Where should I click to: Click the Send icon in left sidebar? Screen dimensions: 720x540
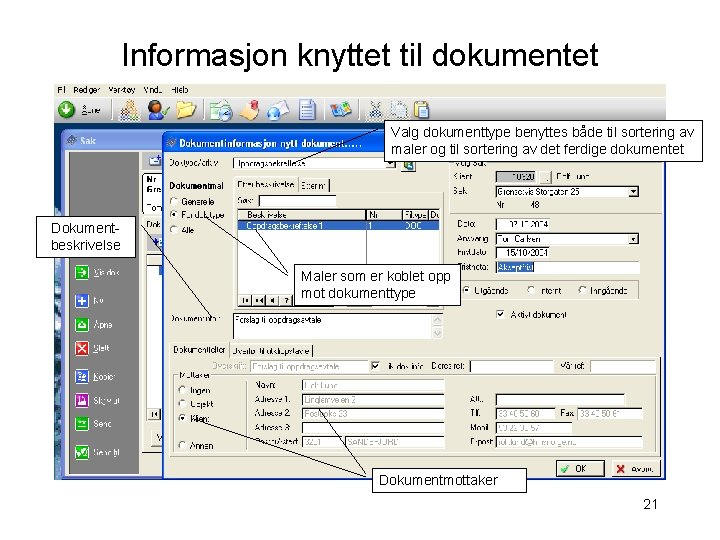[x=82, y=423]
